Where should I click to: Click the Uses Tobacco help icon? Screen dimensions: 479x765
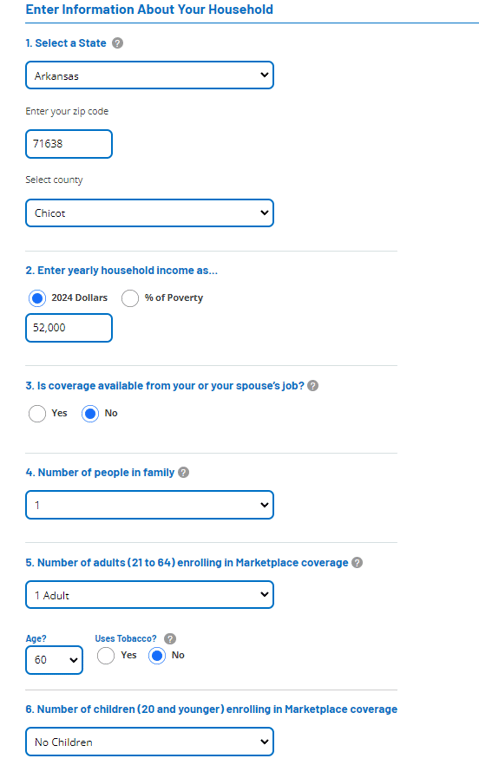(170, 639)
